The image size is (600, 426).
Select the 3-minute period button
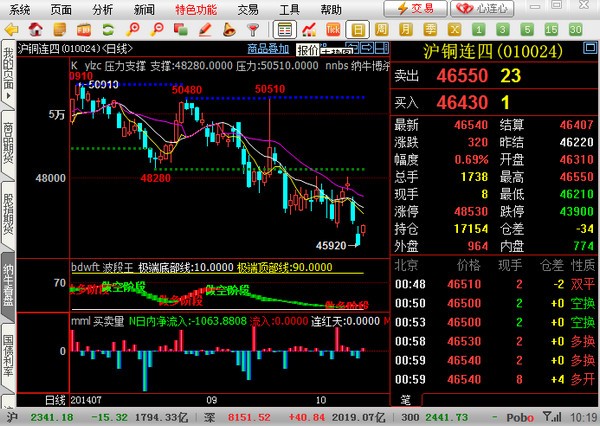tap(503, 29)
